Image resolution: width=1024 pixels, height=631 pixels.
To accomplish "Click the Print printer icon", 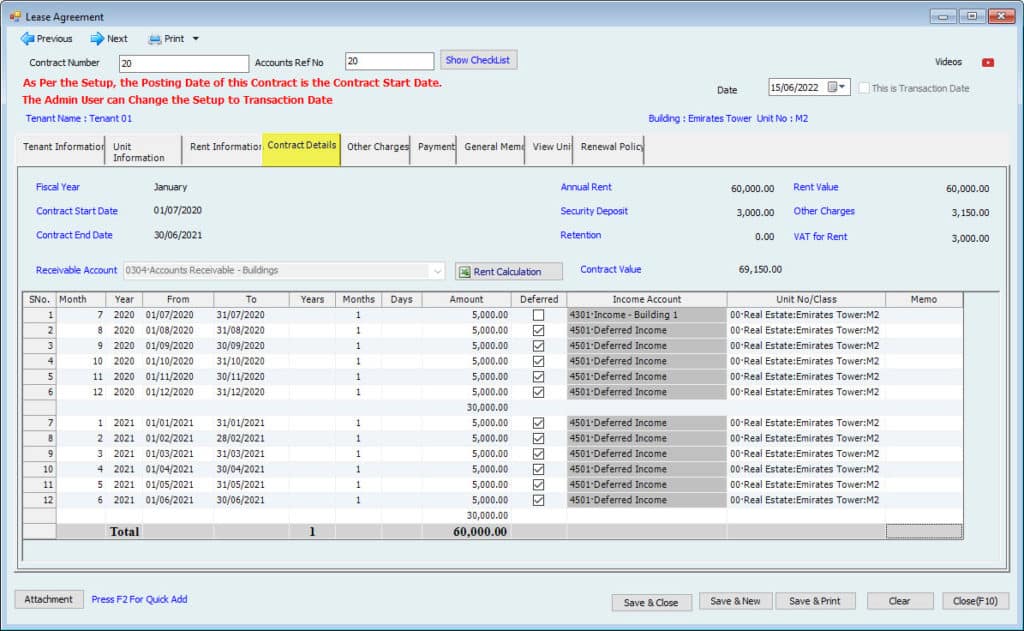I will pos(155,39).
